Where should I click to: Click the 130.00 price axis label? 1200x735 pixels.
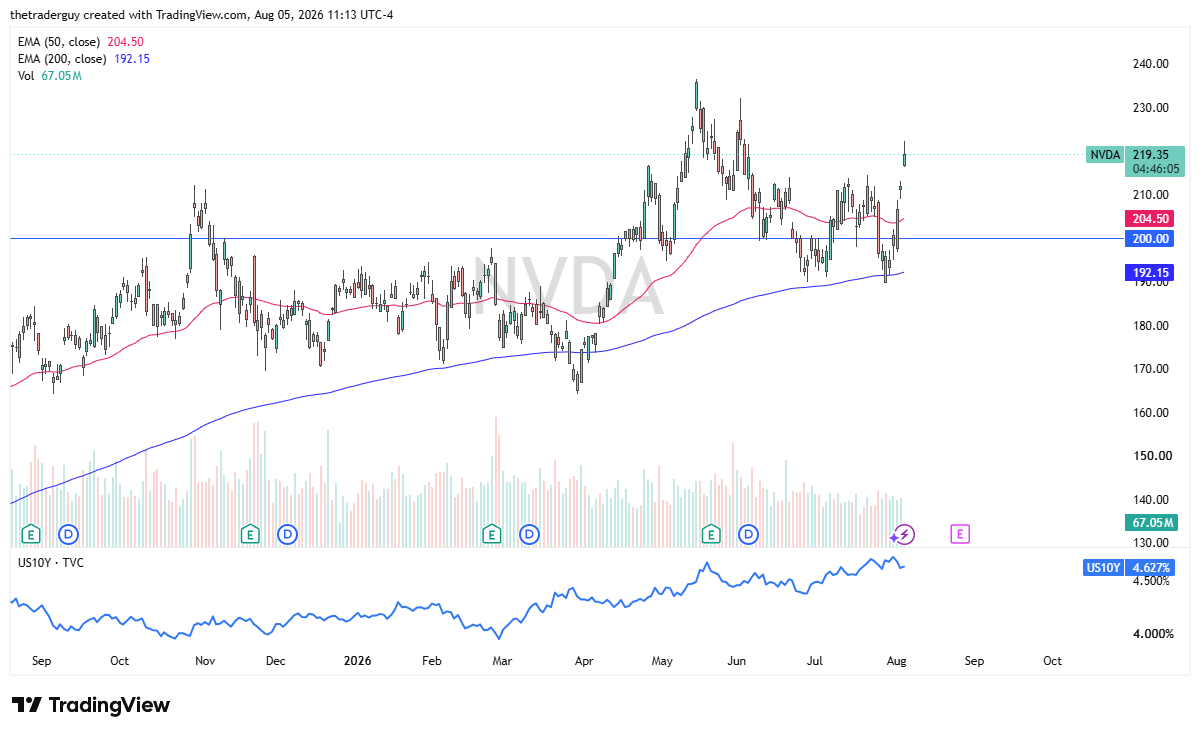[x=1151, y=543]
